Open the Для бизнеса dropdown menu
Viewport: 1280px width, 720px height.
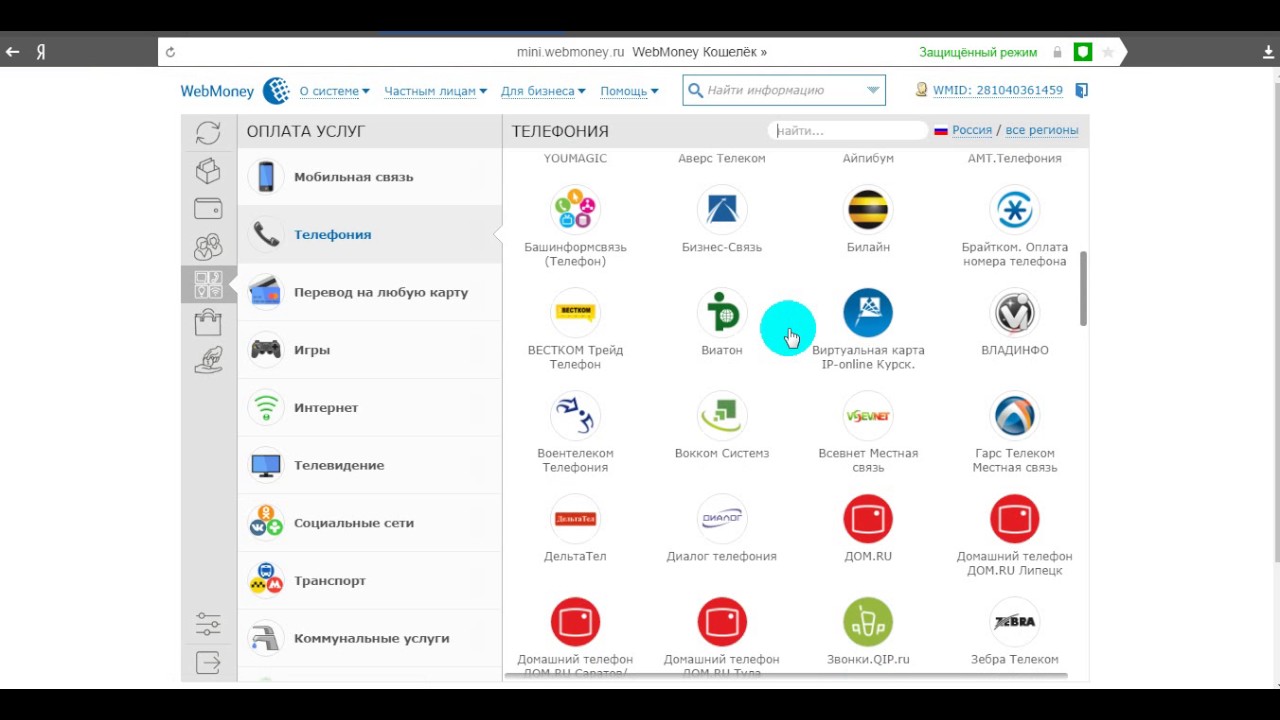(543, 91)
